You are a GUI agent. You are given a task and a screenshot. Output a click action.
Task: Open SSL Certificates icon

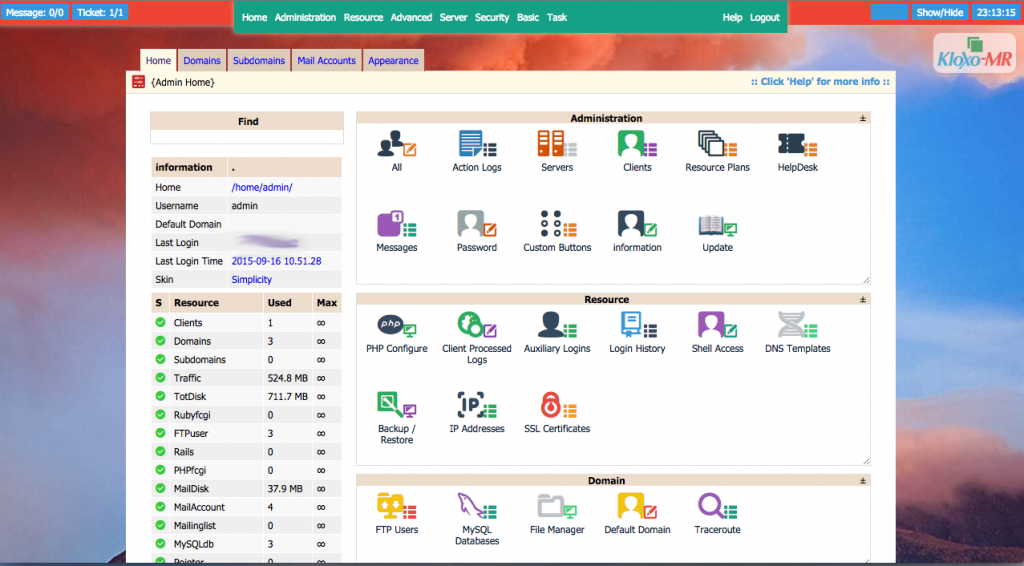[x=557, y=406]
